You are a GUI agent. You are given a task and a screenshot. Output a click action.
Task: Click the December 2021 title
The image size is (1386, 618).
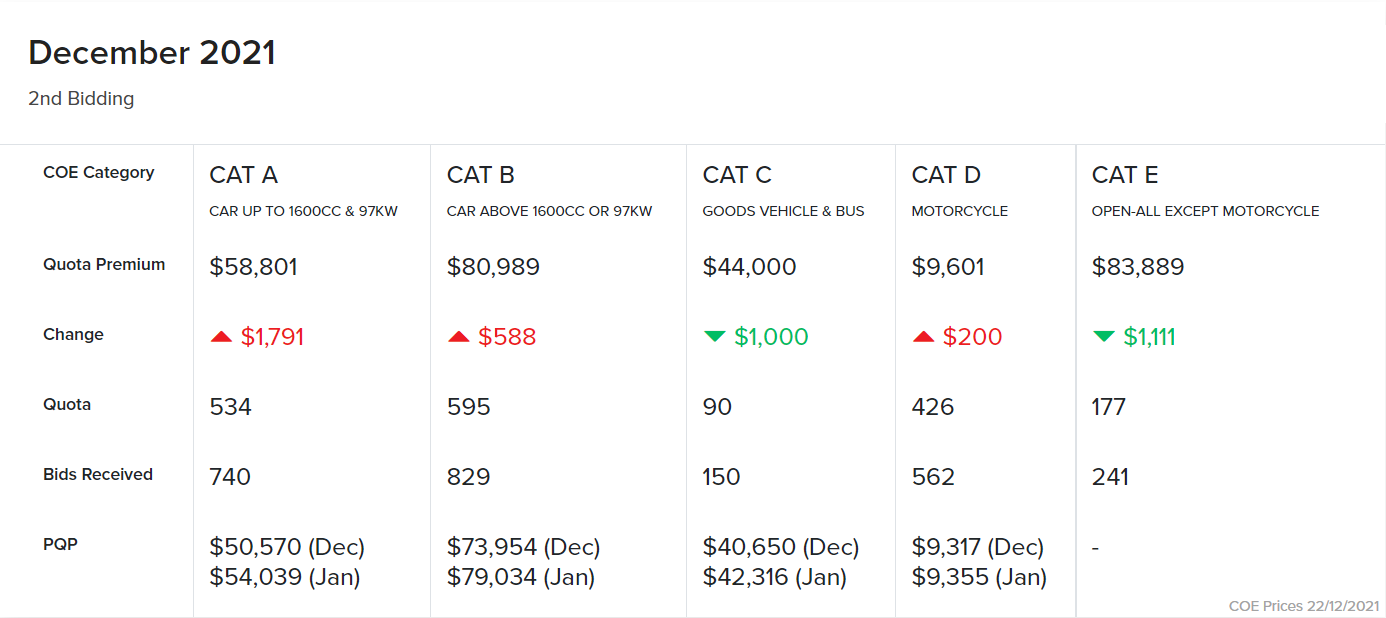(x=152, y=53)
